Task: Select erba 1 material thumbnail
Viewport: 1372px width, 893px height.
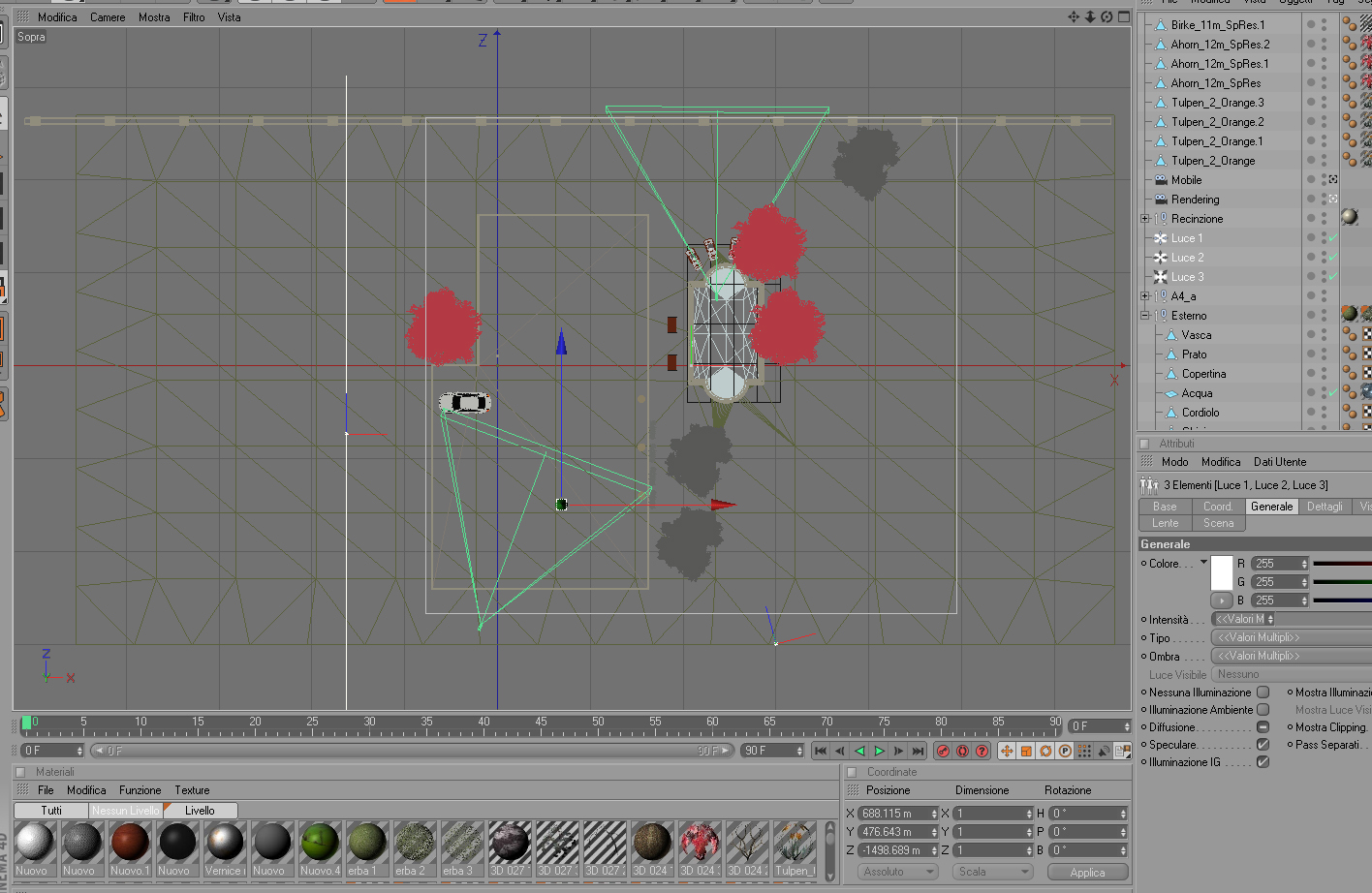Action: [367, 849]
